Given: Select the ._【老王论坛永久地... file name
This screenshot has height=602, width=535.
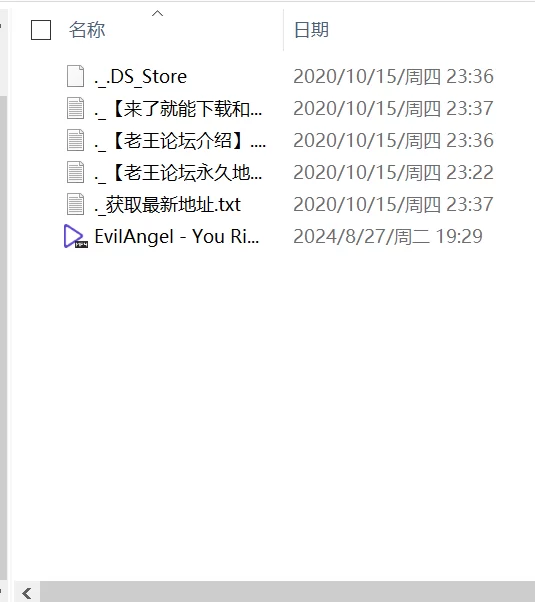Looking at the screenshot, I should click(178, 172).
